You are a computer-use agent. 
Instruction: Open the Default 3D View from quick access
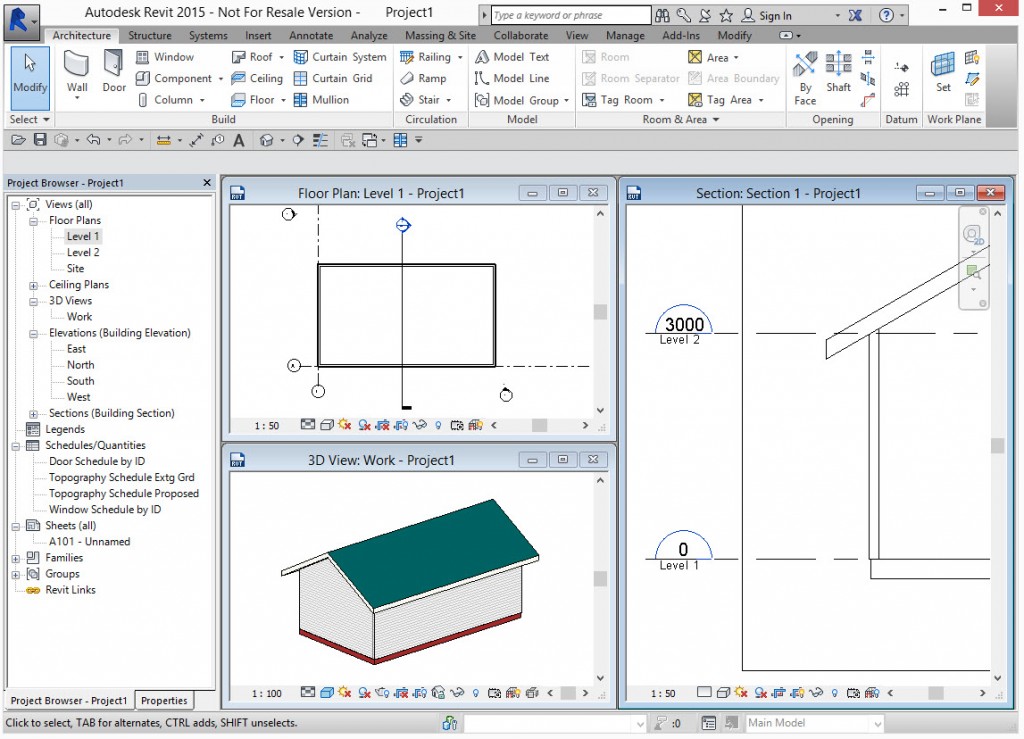point(264,140)
